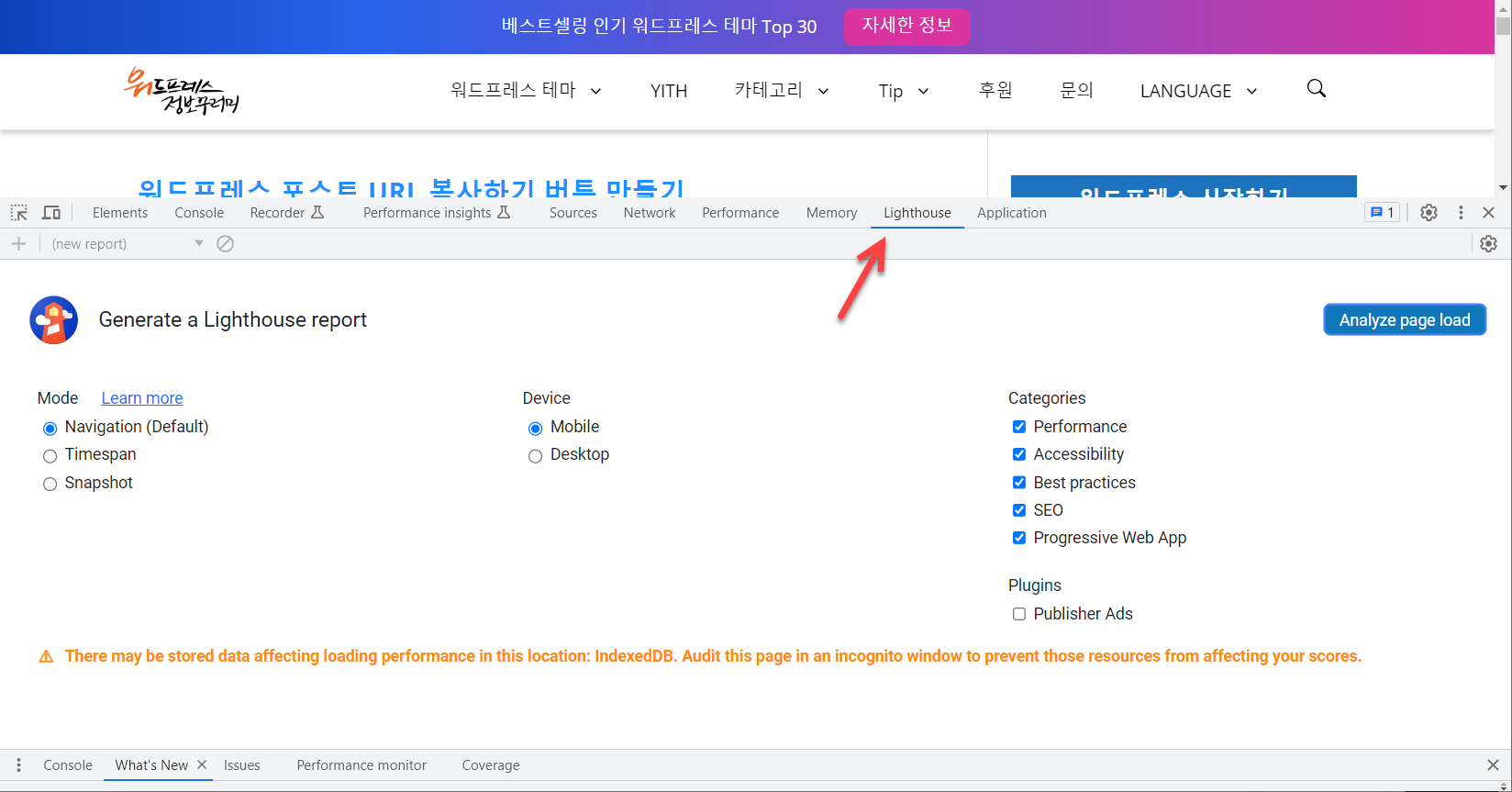Close the What's New drawer tab

[202, 764]
